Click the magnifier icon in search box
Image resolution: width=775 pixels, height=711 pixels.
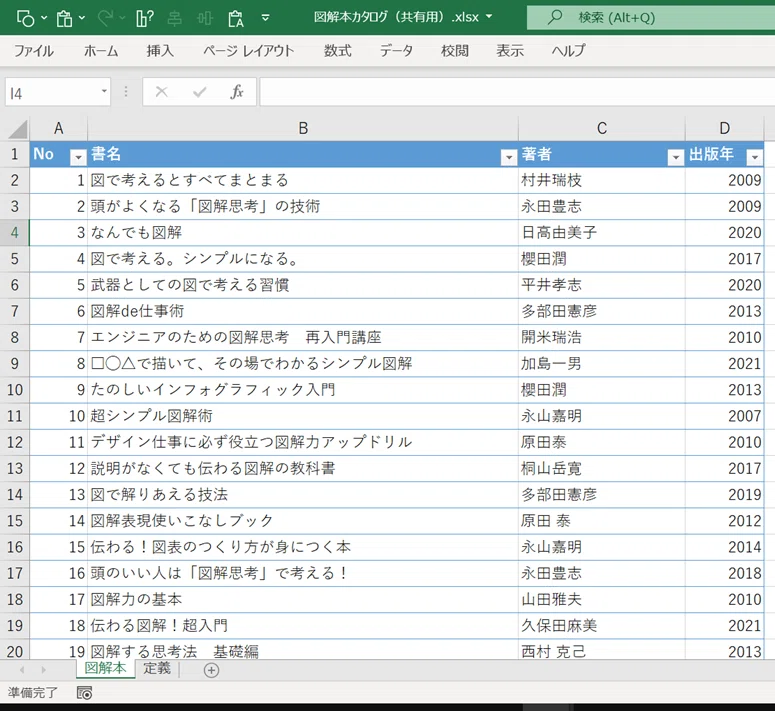click(555, 17)
